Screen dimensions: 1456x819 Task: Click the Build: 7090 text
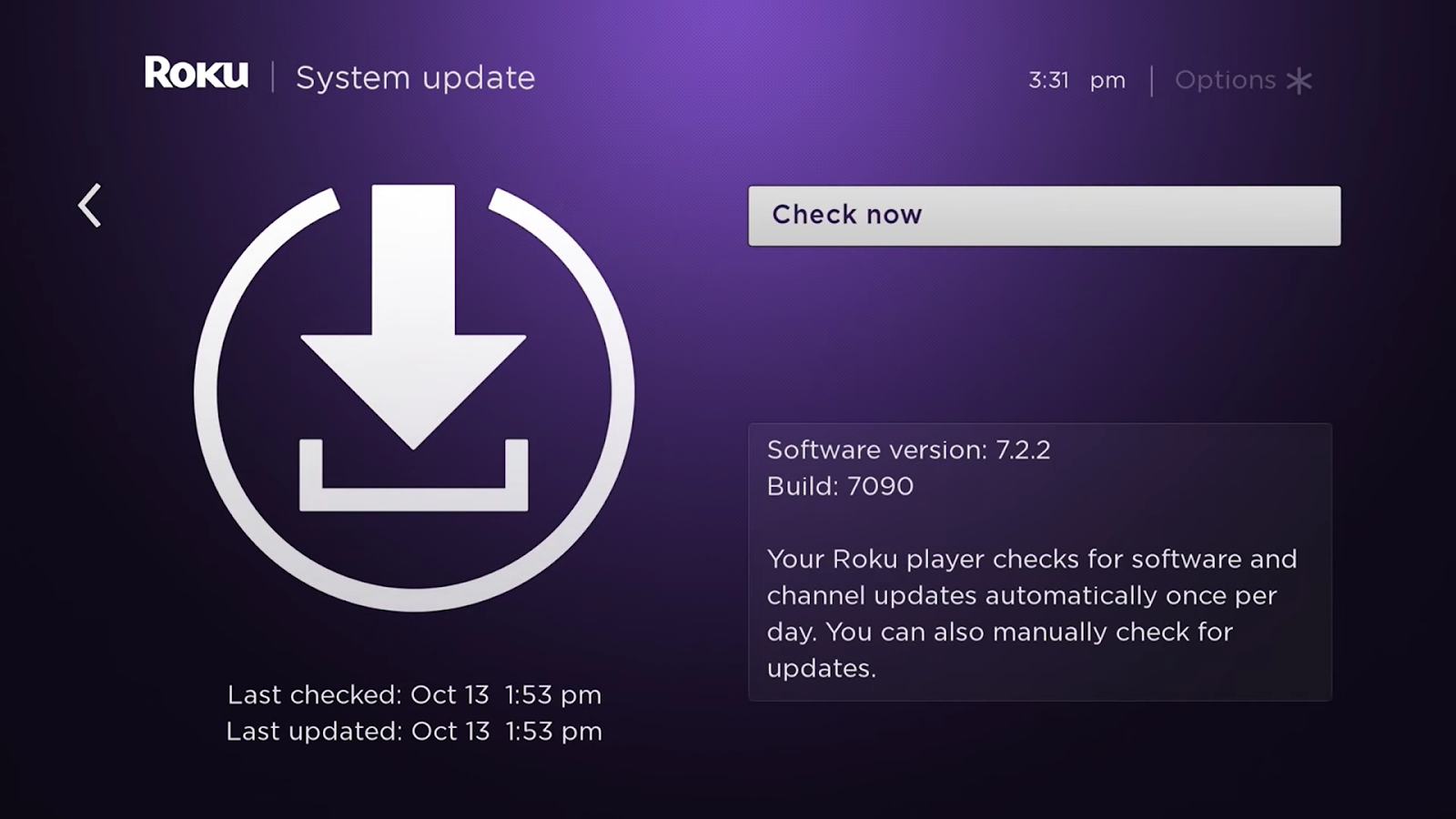[840, 486]
